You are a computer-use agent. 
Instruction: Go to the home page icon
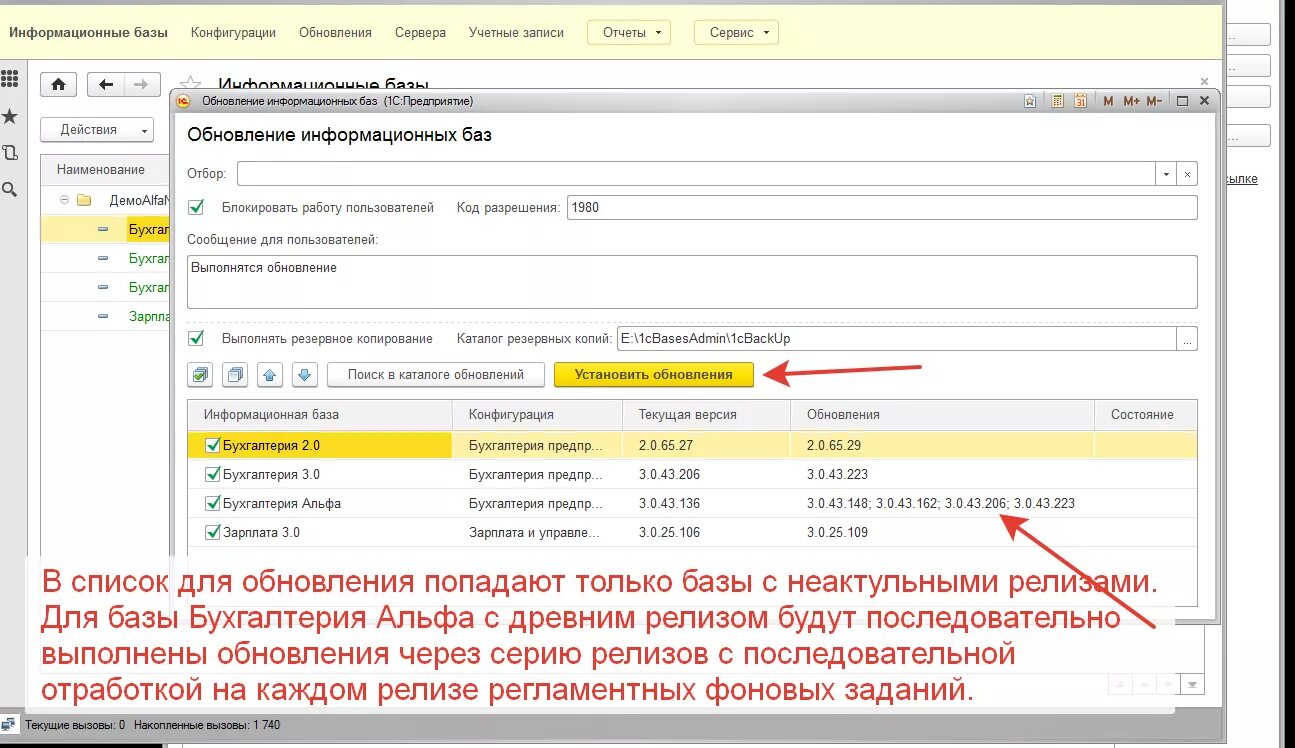(x=59, y=85)
